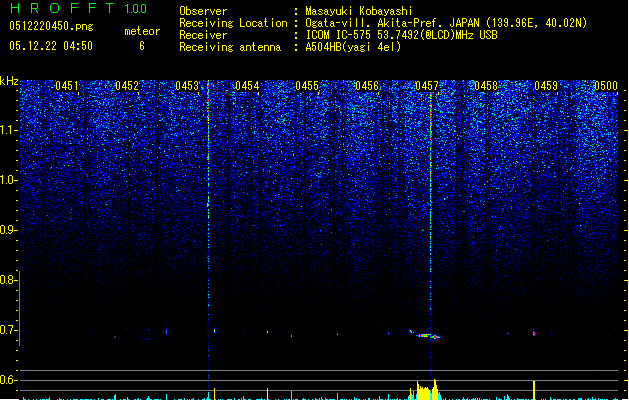This screenshot has width=629, height=400.
Task: Click the 0.6 kHz axis label
Action: (x=8, y=380)
